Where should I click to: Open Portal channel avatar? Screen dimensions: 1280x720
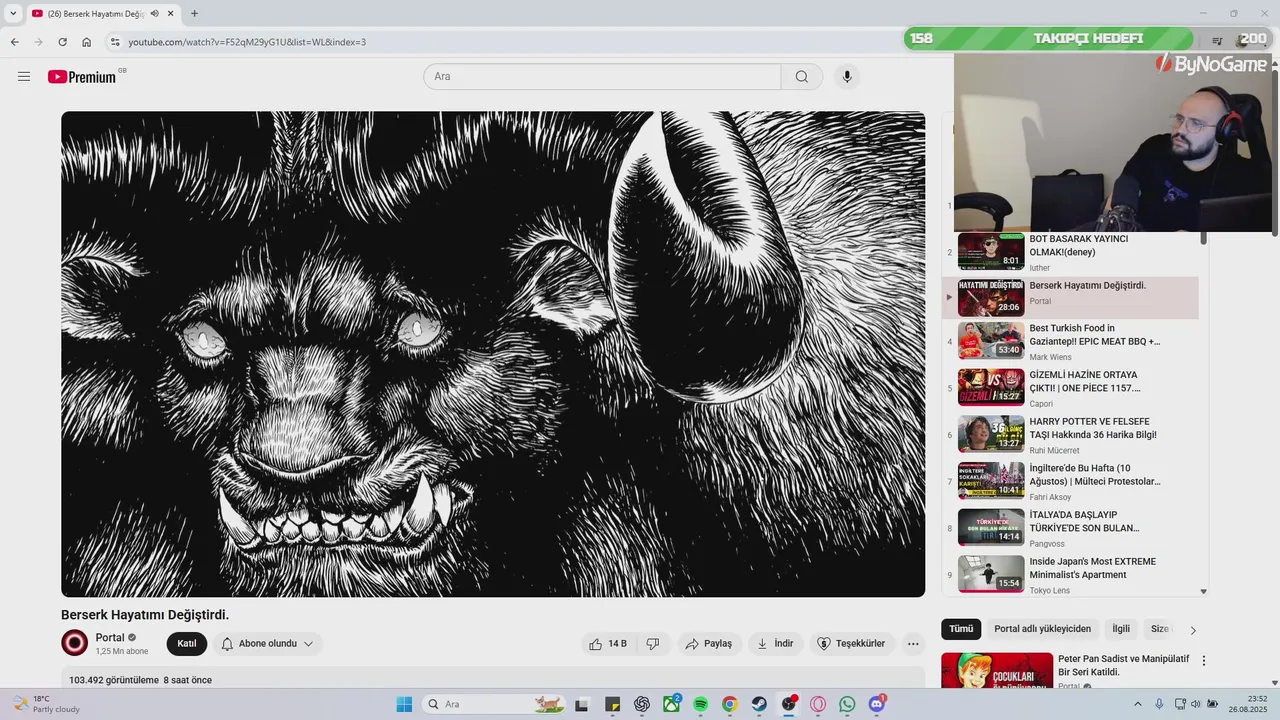tap(75, 643)
